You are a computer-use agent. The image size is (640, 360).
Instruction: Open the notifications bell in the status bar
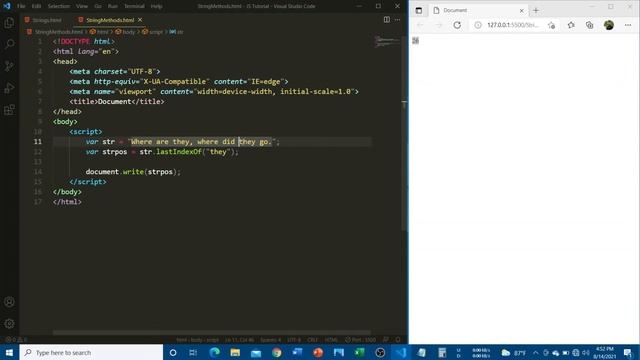[398, 340]
